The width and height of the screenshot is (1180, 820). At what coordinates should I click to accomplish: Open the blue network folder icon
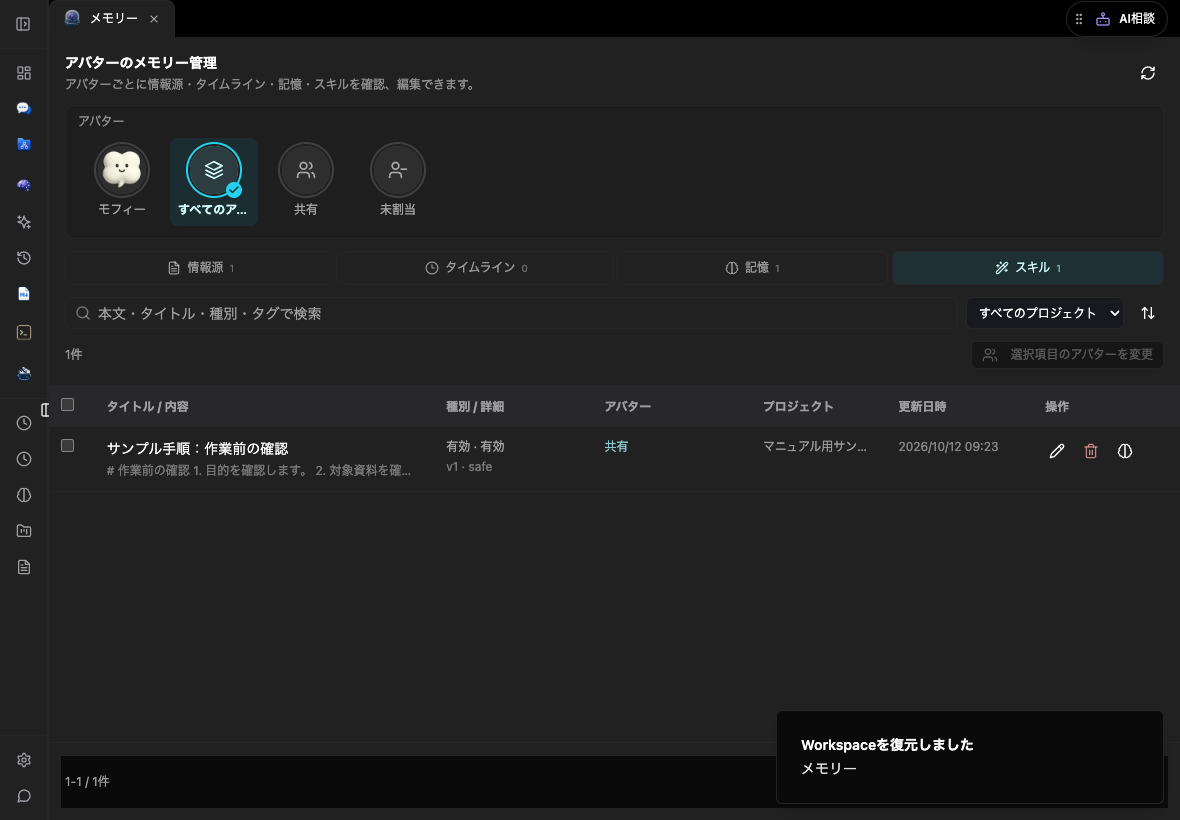tap(23, 144)
